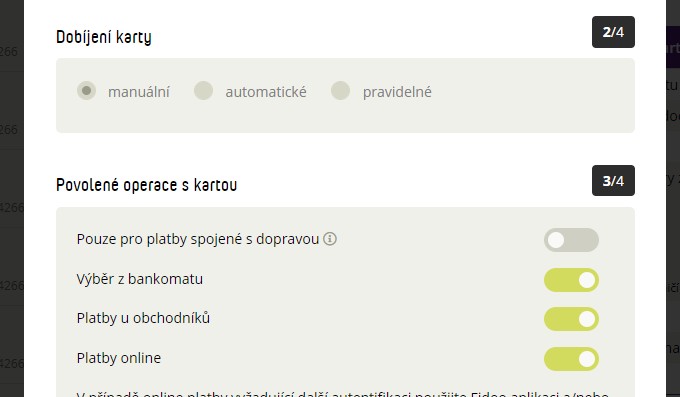Click the Dobíjení karty heading
This screenshot has height=397, width=680.
(x=104, y=37)
